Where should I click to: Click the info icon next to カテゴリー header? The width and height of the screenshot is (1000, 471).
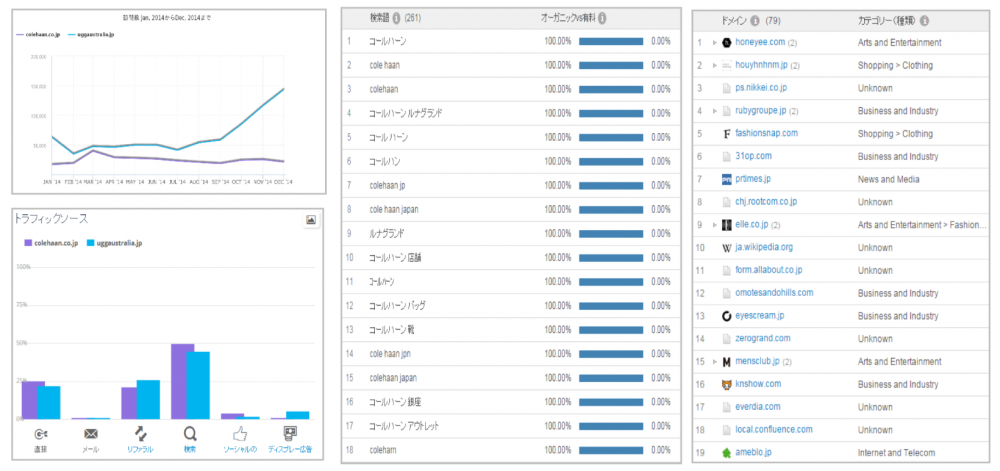(x=924, y=21)
